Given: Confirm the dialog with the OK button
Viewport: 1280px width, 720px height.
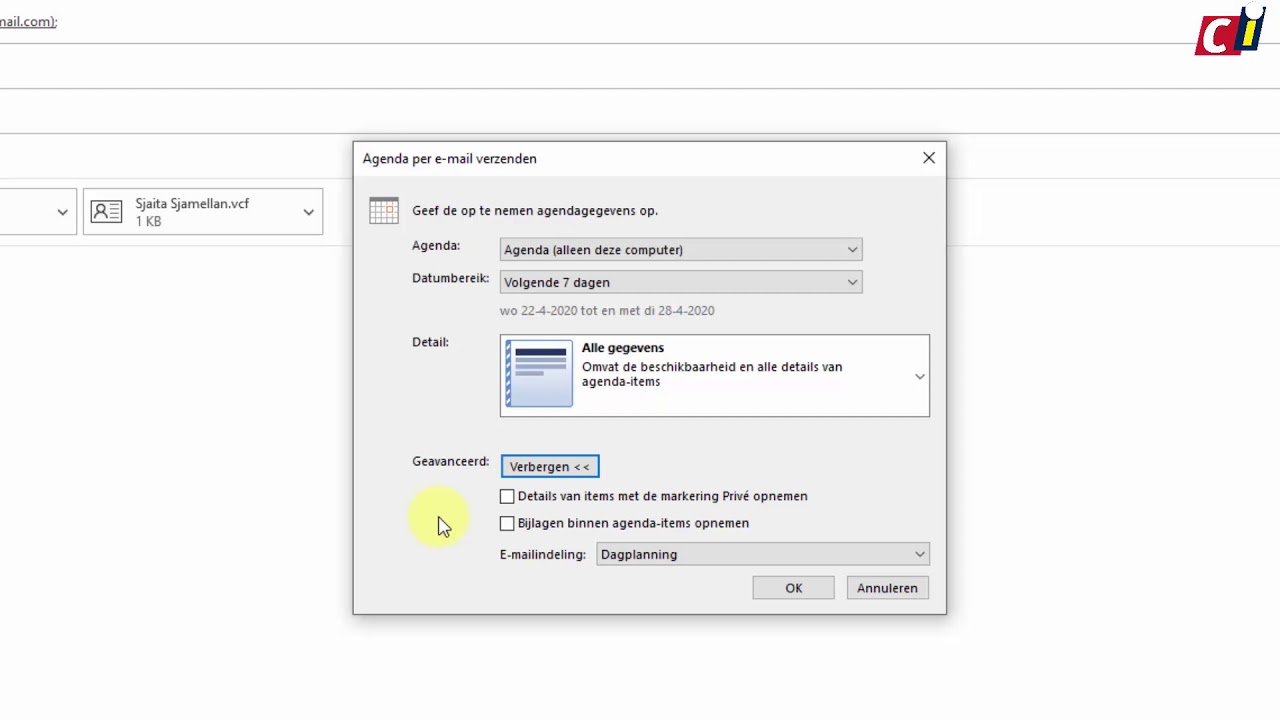Looking at the screenshot, I should click(x=793, y=588).
